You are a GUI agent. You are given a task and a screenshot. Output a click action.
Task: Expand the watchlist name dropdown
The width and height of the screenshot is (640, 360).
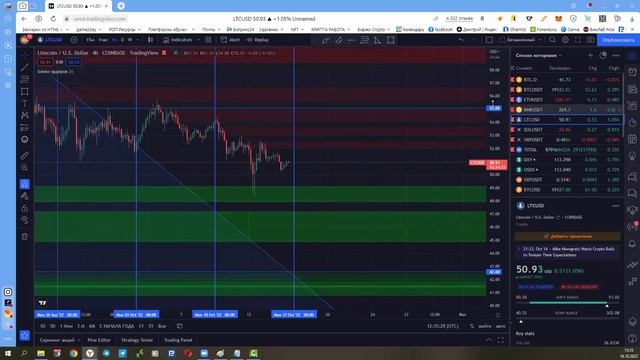point(560,55)
